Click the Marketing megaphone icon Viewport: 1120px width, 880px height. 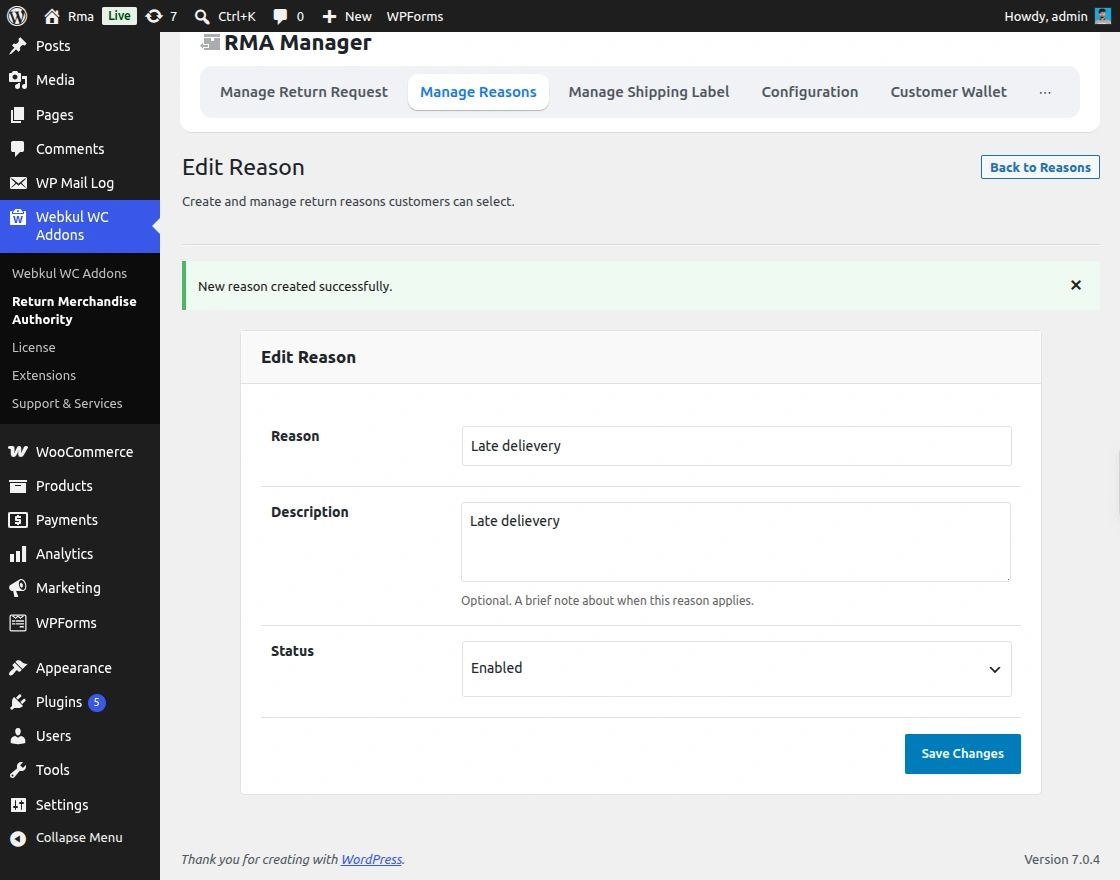point(18,588)
